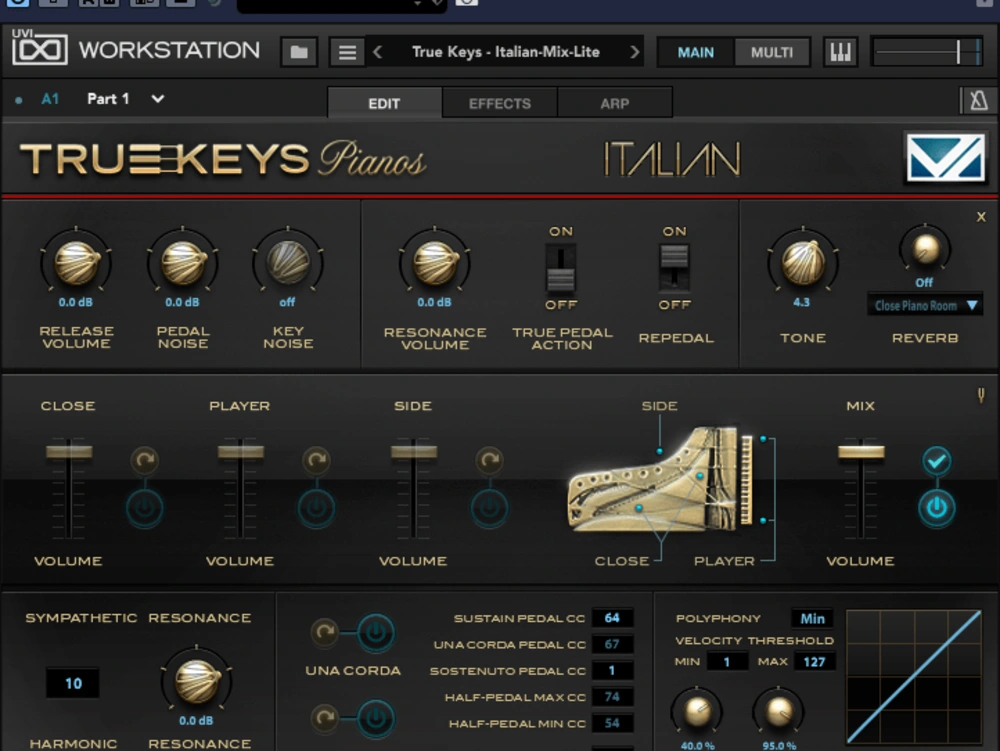The height and width of the screenshot is (751, 1000).
Task: Open preset name True Keys - Italian-Mix-Lite
Action: pyautogui.click(x=506, y=52)
